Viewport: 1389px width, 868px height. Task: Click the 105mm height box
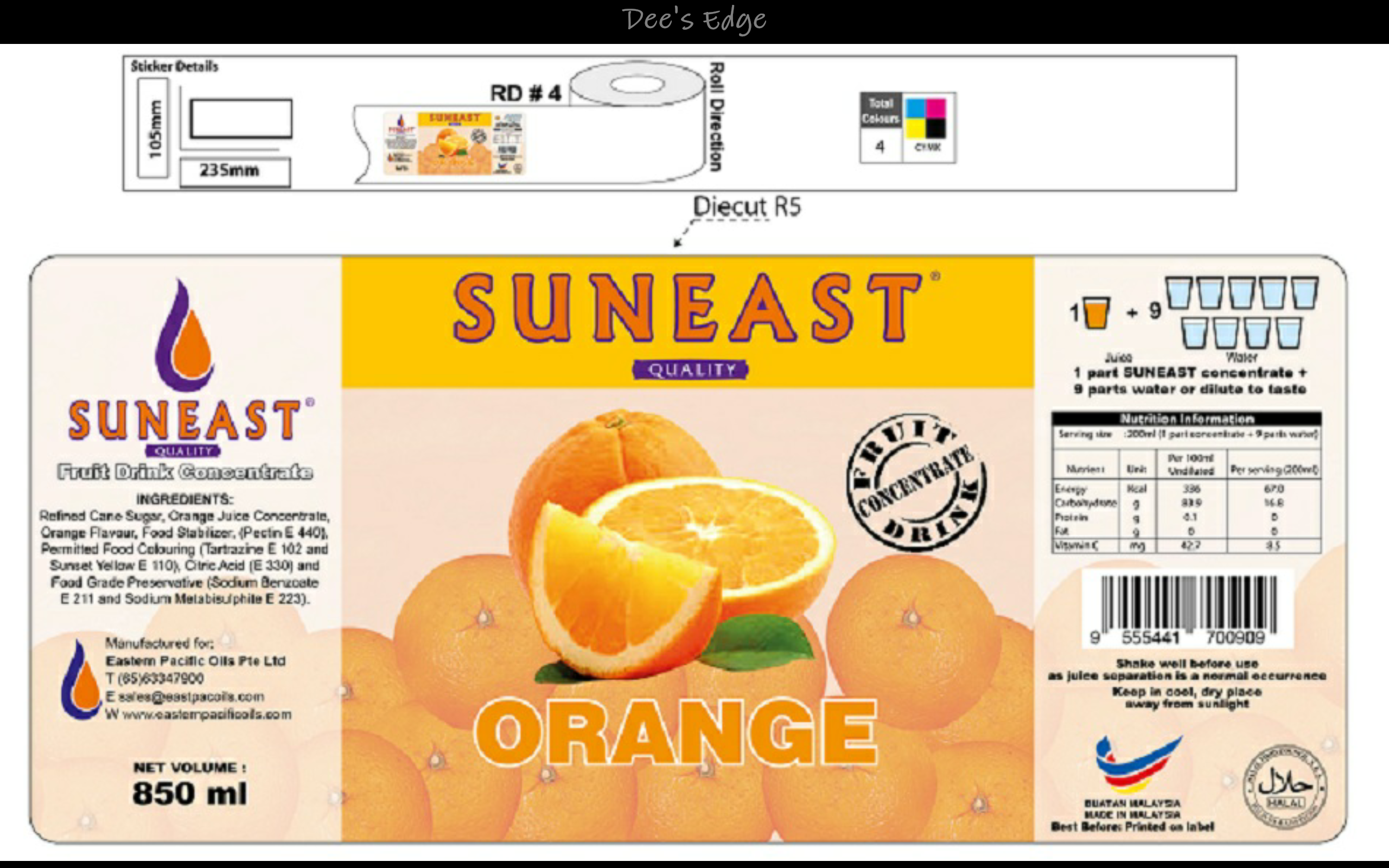click(153, 128)
